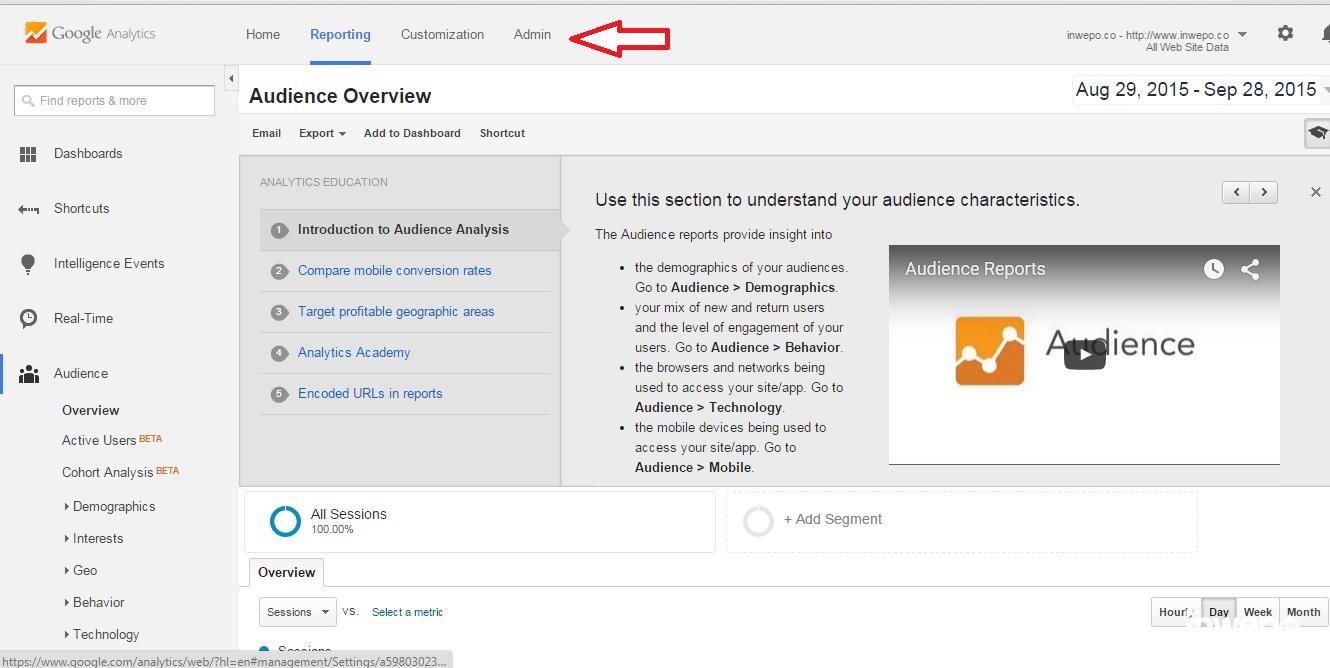
Task: Switch graph to Week view
Action: tap(1257, 612)
